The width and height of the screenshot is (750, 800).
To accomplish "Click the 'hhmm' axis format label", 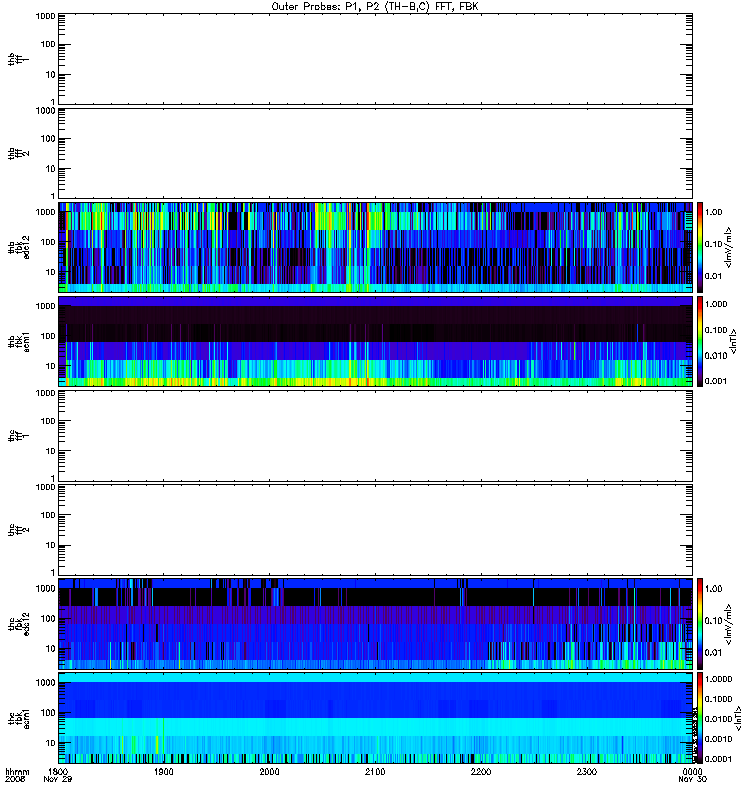I will [x=17, y=771].
